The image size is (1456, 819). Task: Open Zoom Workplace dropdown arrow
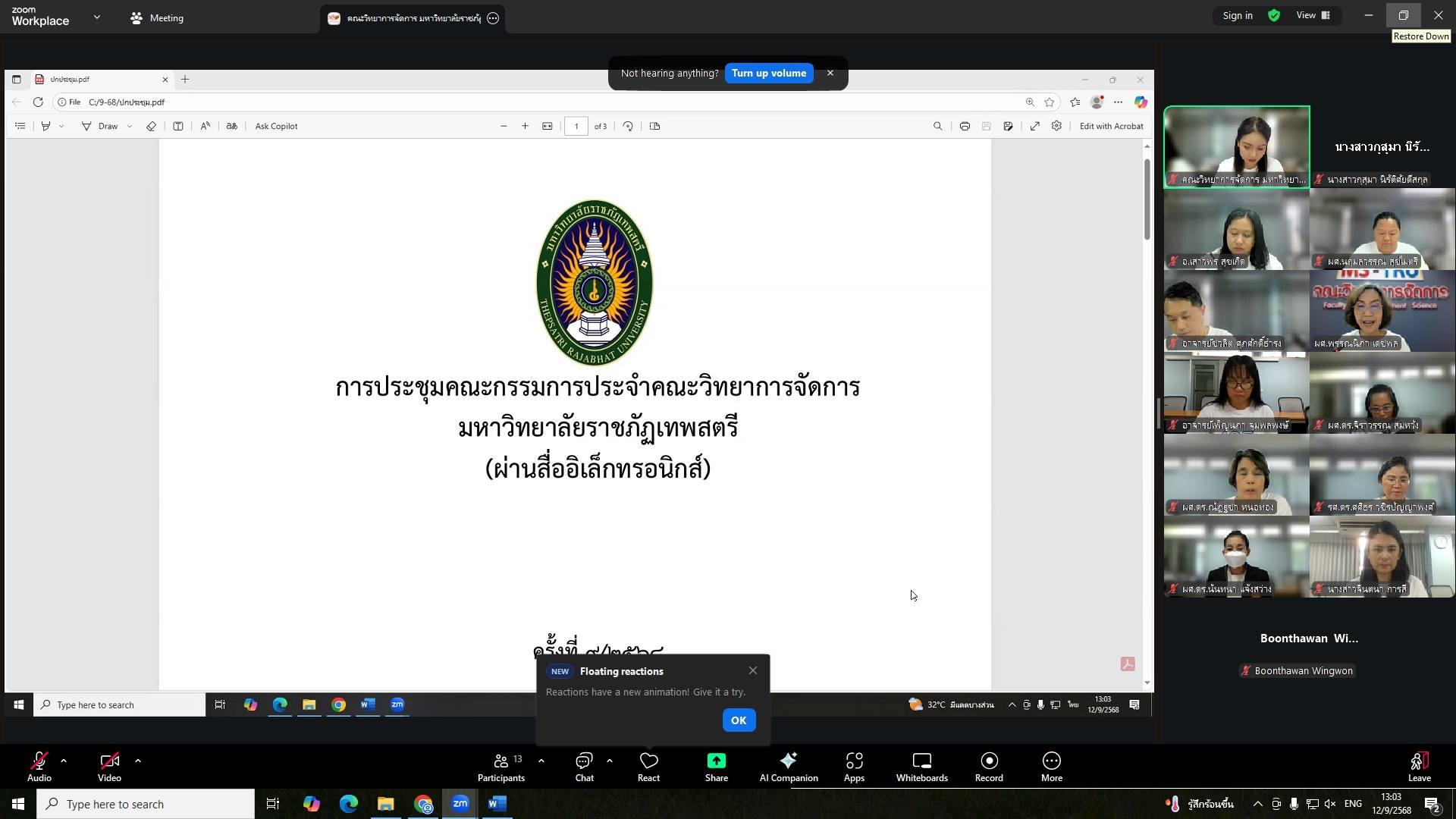point(96,17)
